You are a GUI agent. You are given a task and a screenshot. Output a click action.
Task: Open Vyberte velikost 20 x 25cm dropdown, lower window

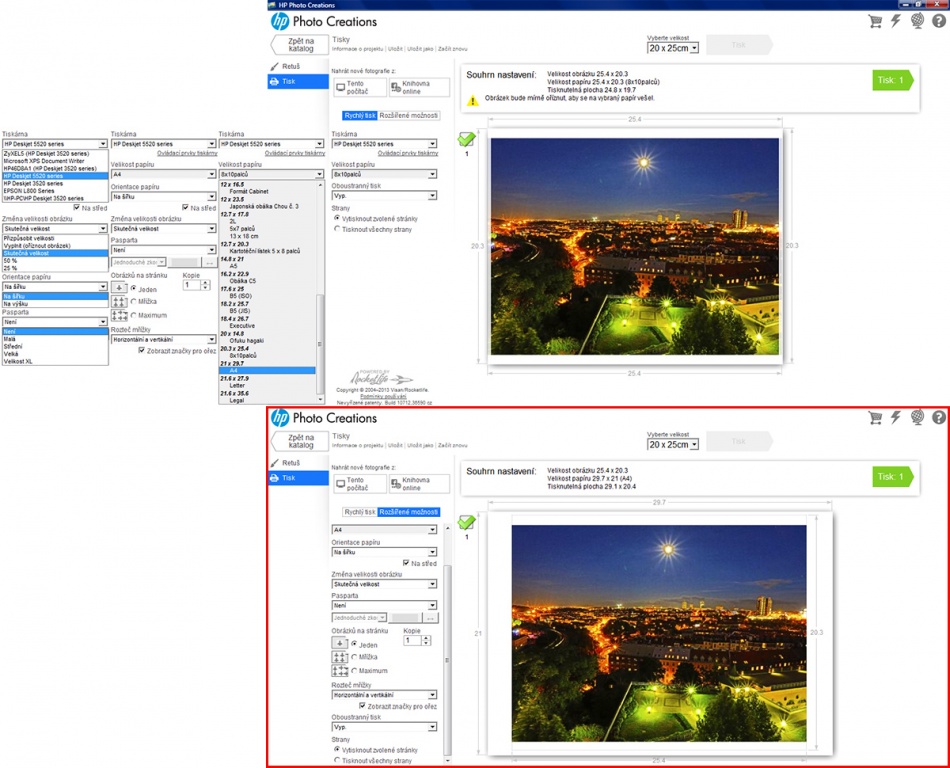pos(673,445)
